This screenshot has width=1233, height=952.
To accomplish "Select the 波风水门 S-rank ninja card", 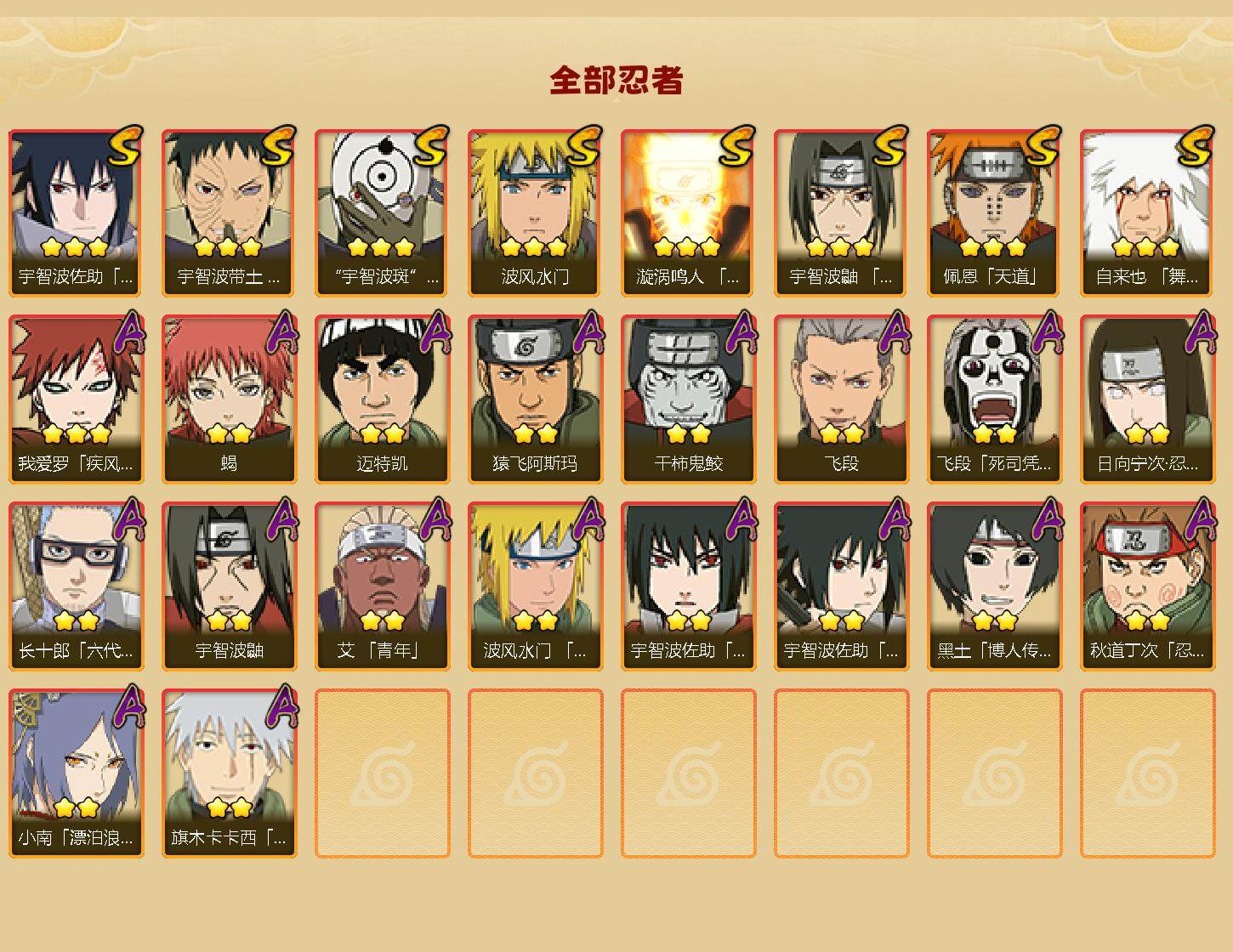I will [535, 212].
